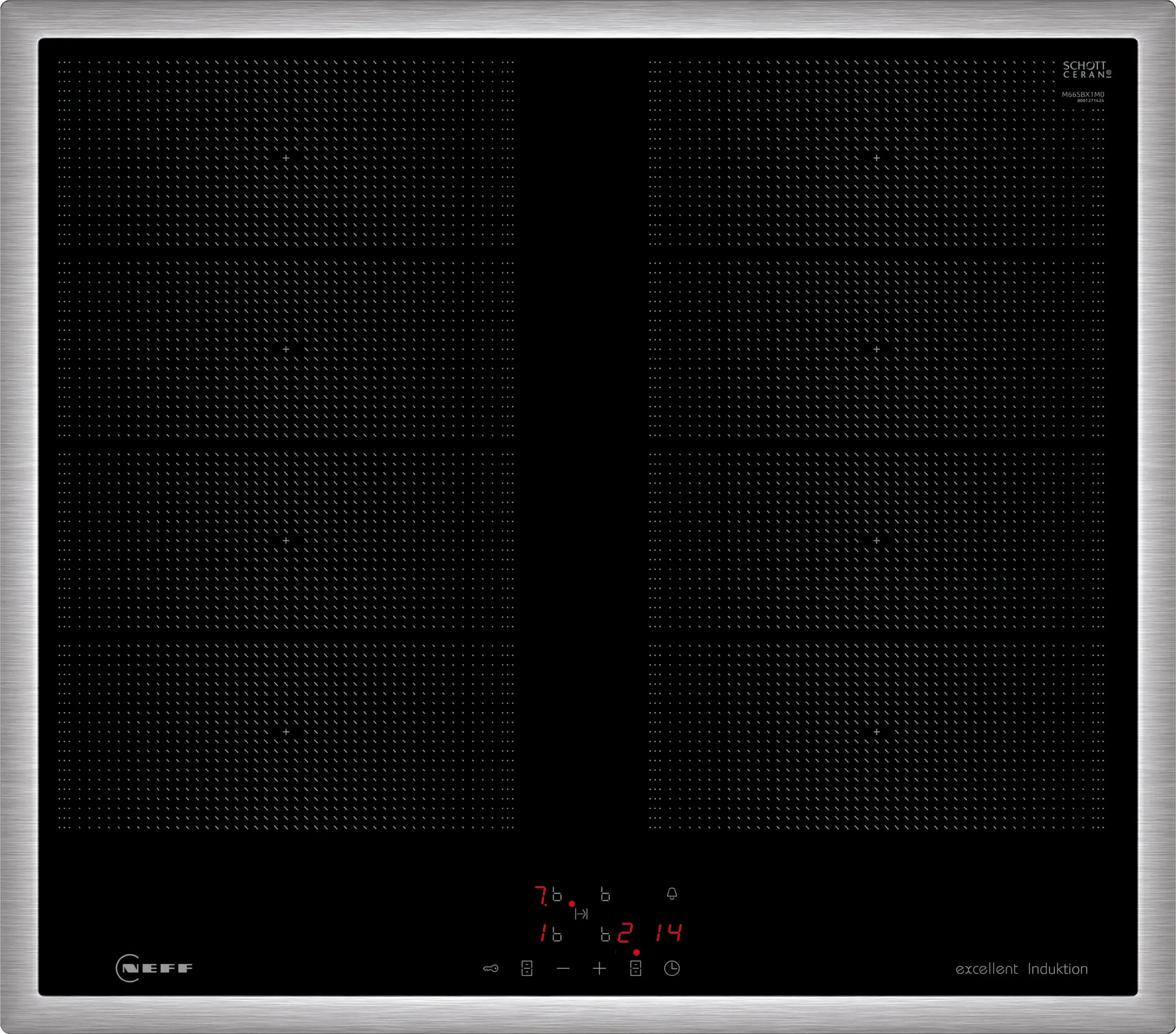The height and width of the screenshot is (1034, 1176).
Task: Touch the bottom right zone's cross marker
Action: [x=876, y=732]
